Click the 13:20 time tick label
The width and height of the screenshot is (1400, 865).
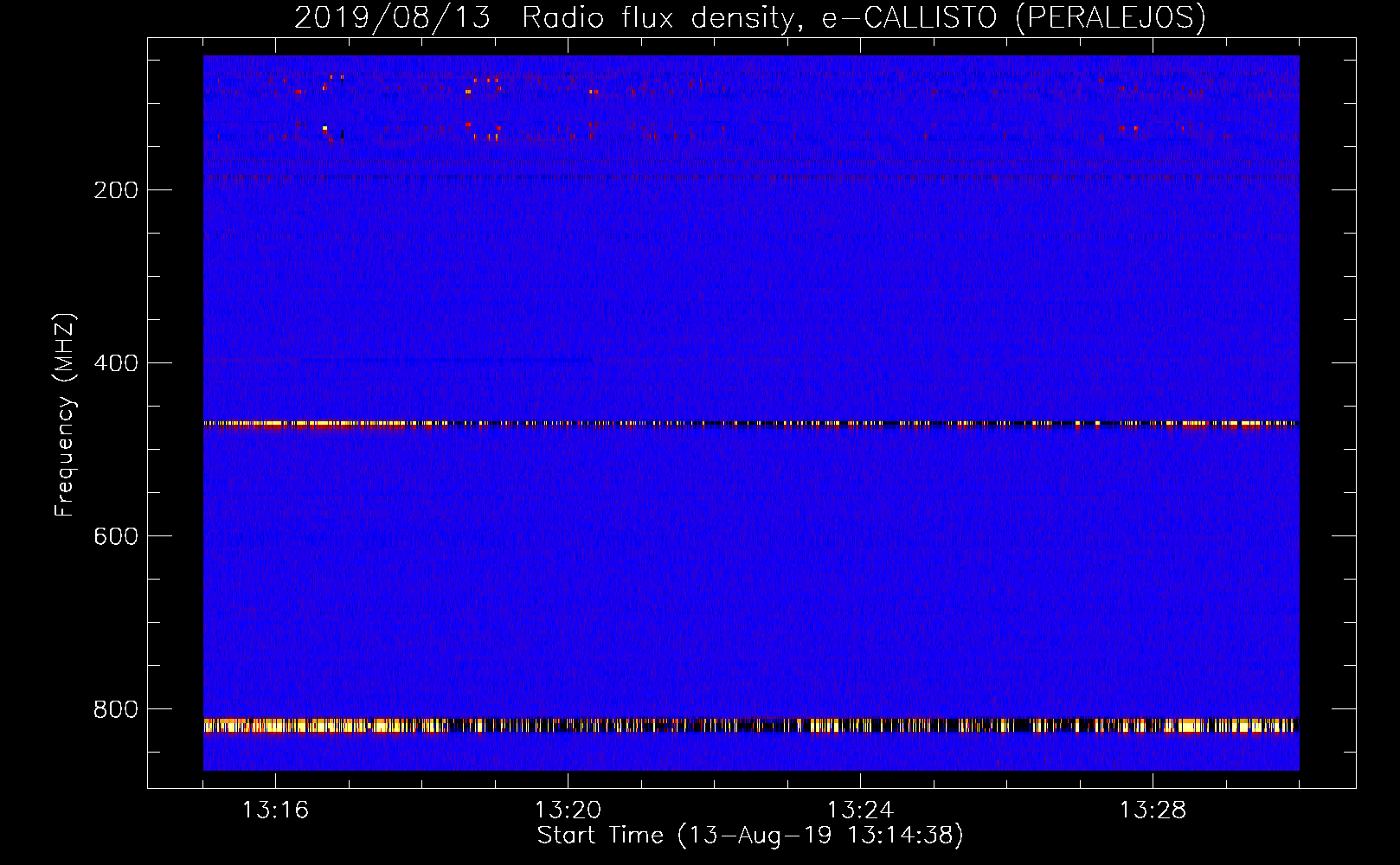568,811
